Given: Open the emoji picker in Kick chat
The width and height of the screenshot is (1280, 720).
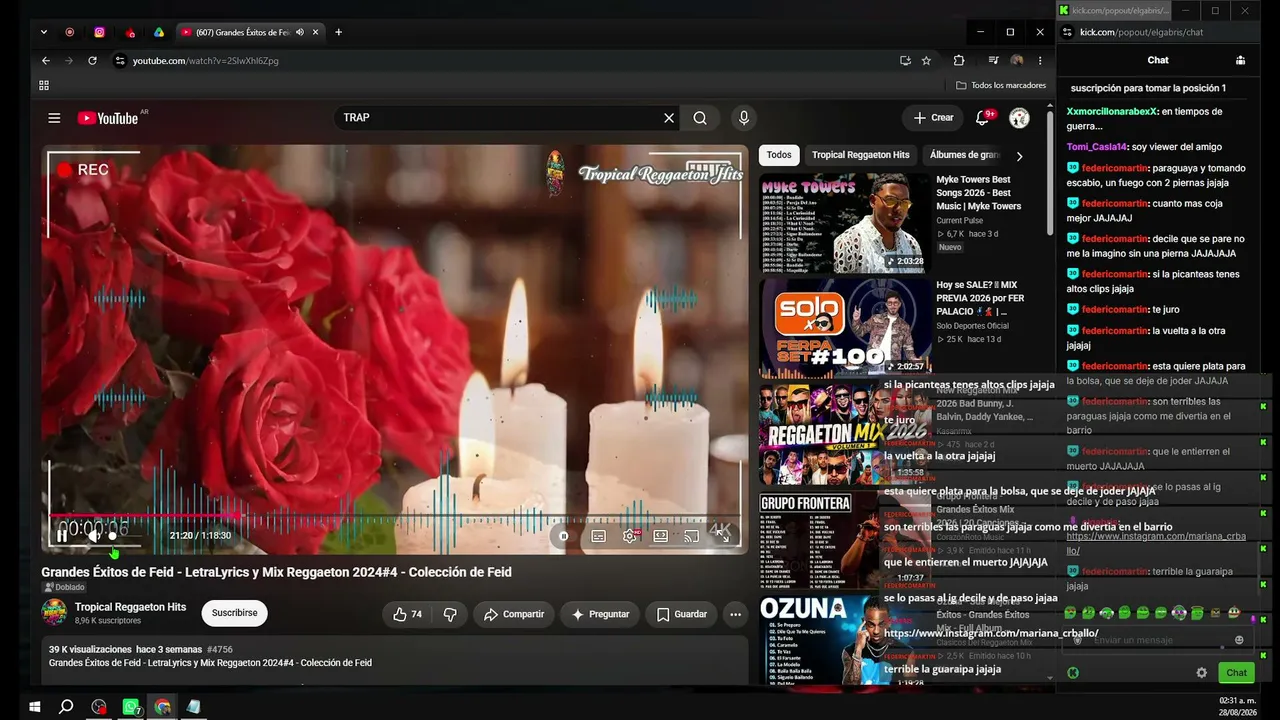Looking at the screenshot, I should tap(1239, 640).
